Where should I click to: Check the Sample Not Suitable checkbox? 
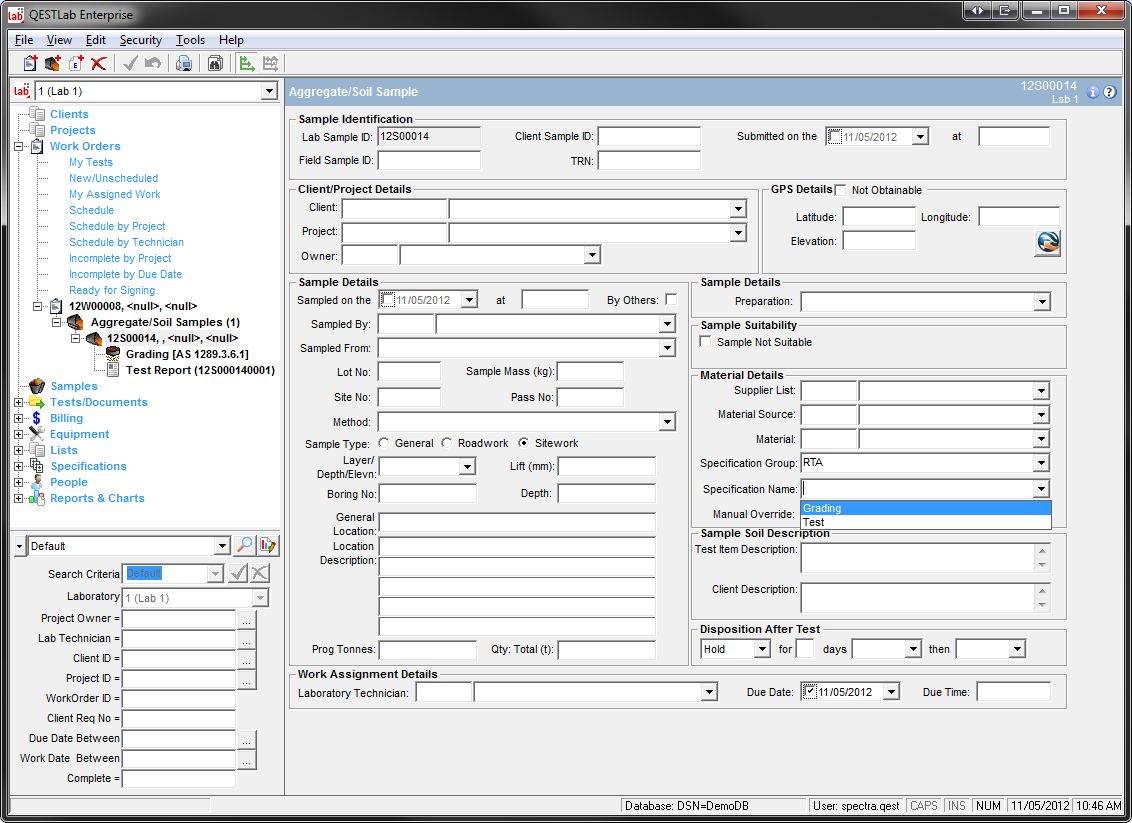706,342
